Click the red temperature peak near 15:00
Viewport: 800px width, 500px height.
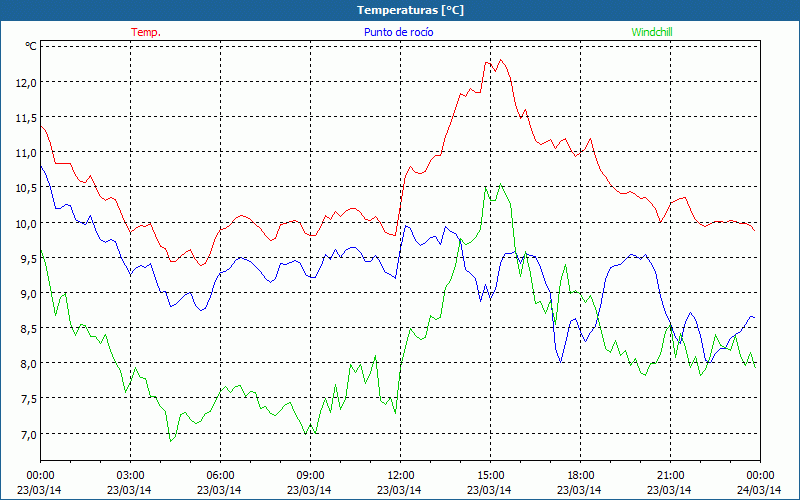click(x=501, y=60)
